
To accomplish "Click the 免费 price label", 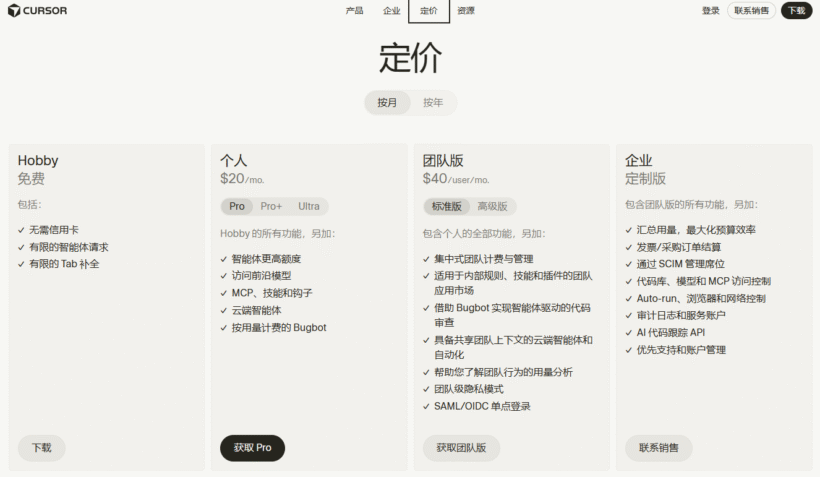I will point(31,179).
